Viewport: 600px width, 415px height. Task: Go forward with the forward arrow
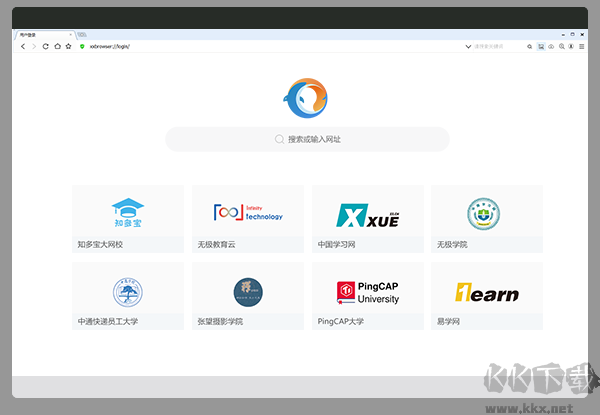coord(34,46)
